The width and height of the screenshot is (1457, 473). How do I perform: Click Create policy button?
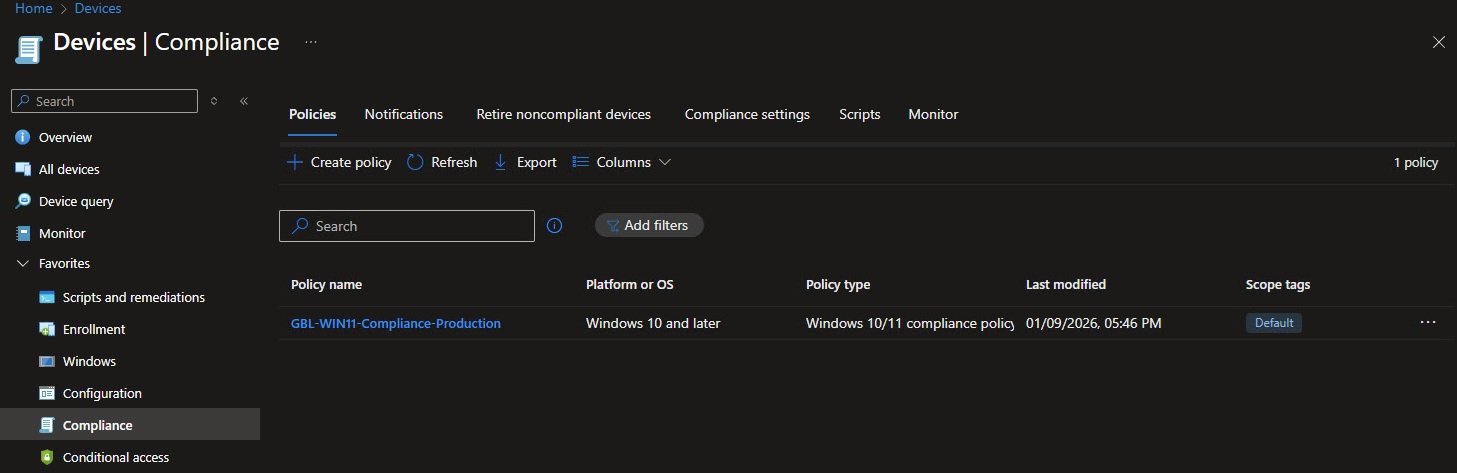pyautogui.click(x=340, y=162)
